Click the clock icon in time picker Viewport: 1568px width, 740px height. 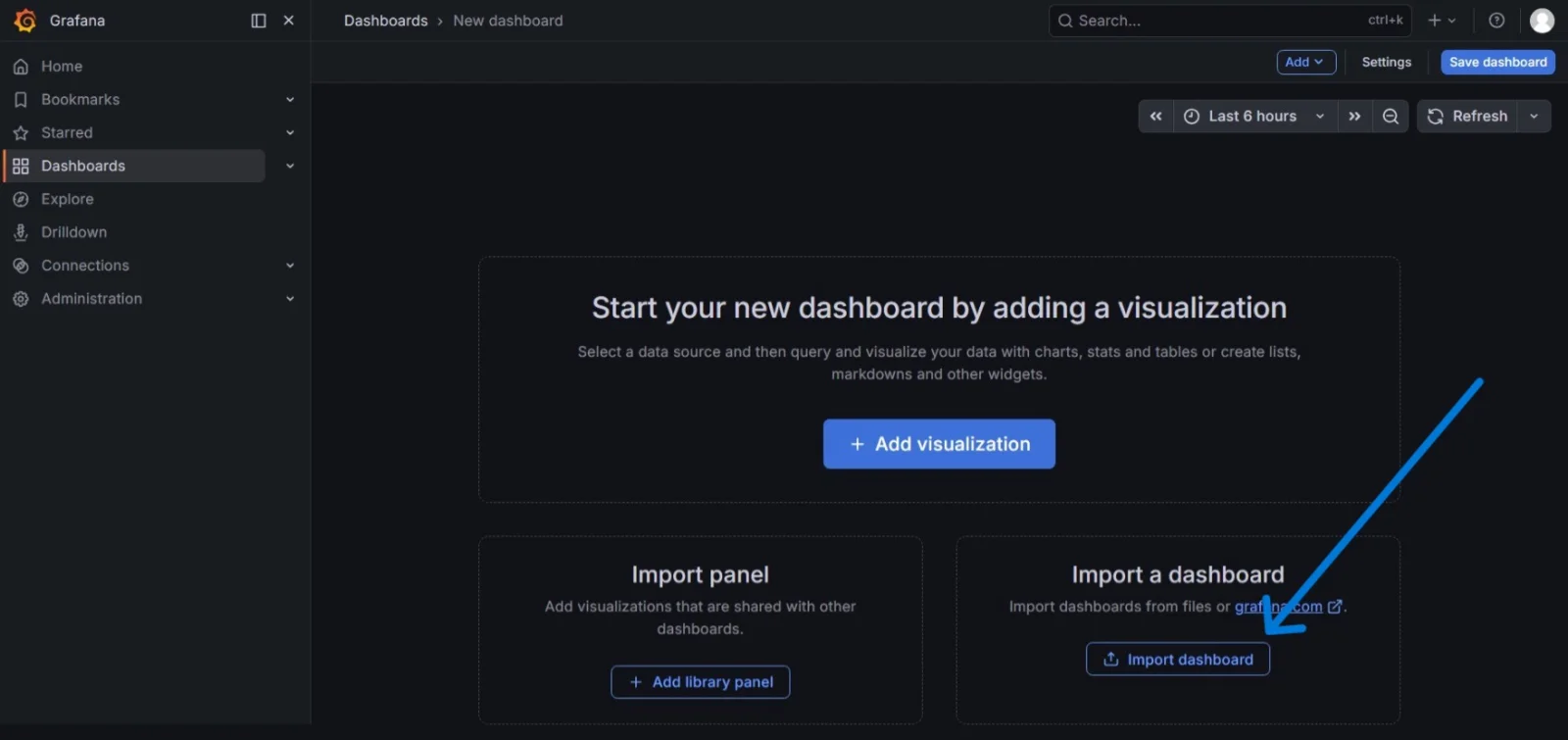(1192, 117)
